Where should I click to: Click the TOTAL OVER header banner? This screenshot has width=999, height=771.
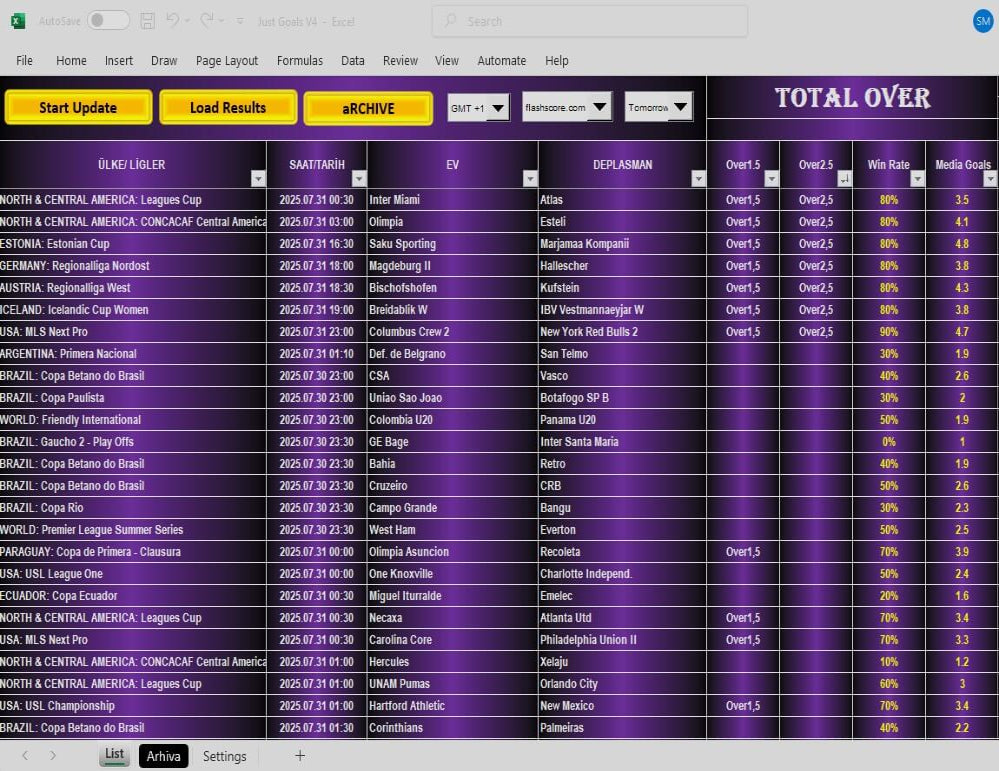tap(852, 97)
